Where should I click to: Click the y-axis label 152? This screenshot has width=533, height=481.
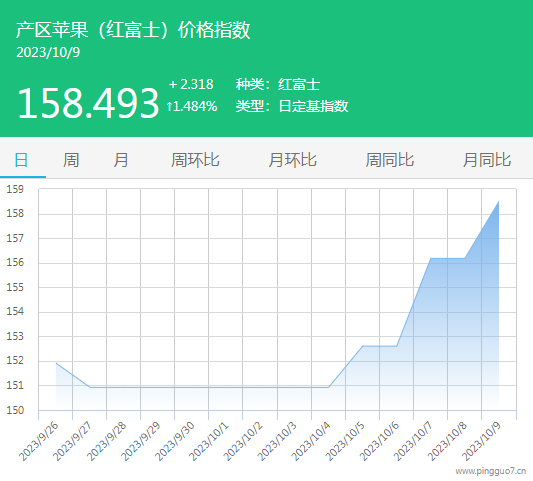point(15,360)
